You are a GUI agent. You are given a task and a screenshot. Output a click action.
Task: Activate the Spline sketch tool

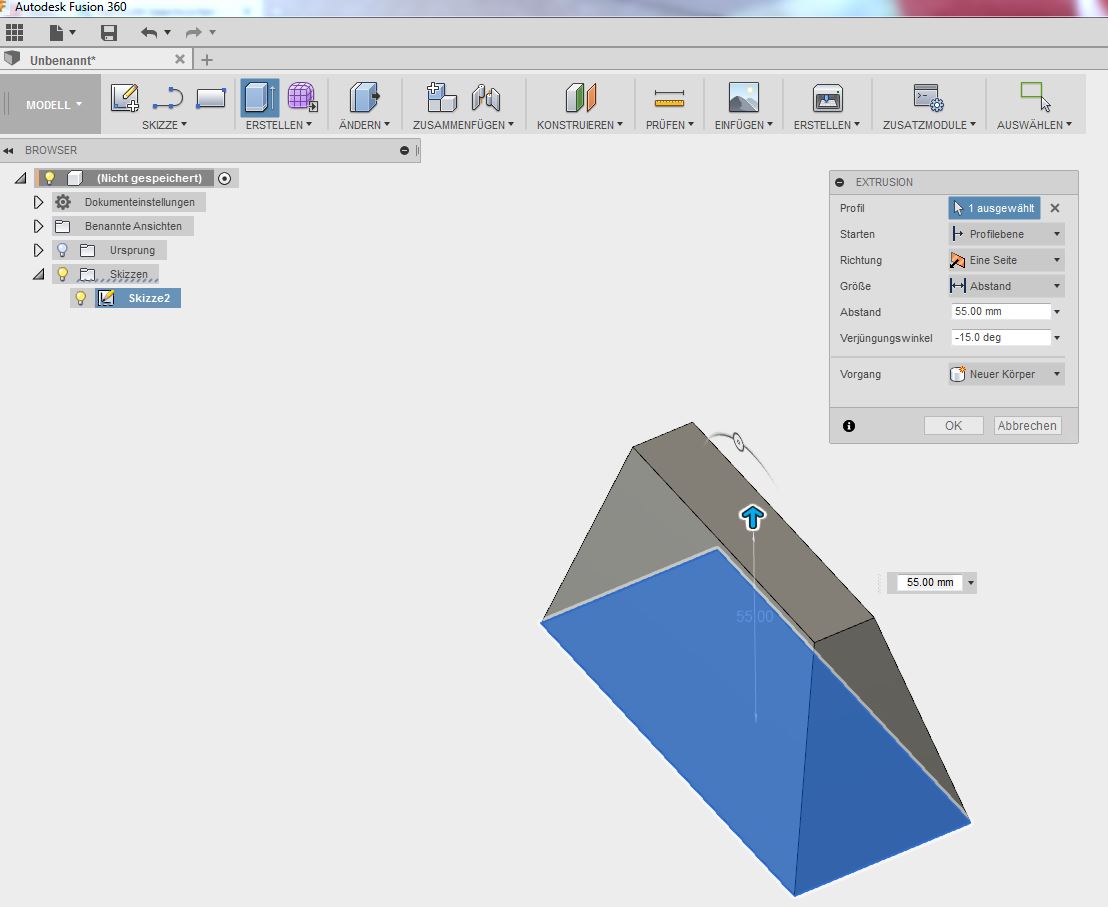tap(166, 95)
